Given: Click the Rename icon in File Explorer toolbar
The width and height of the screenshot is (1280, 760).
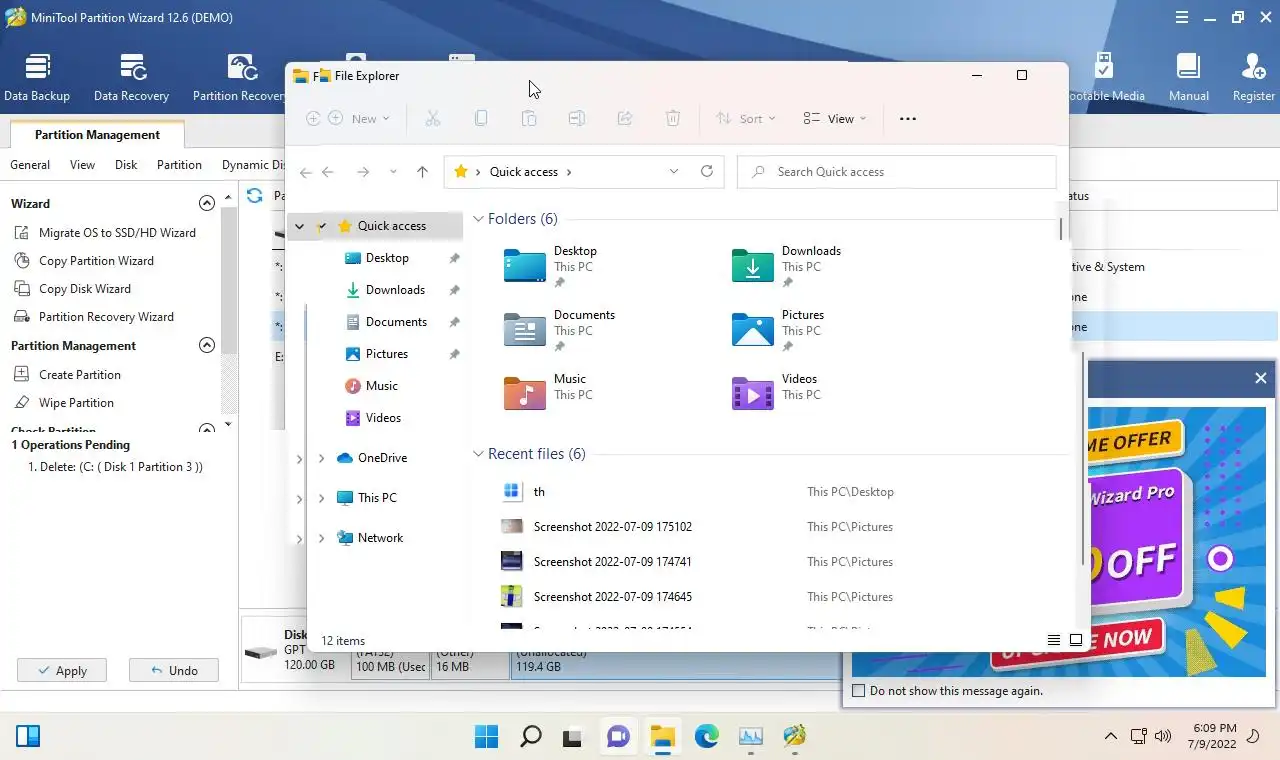Looking at the screenshot, I should coord(577,118).
